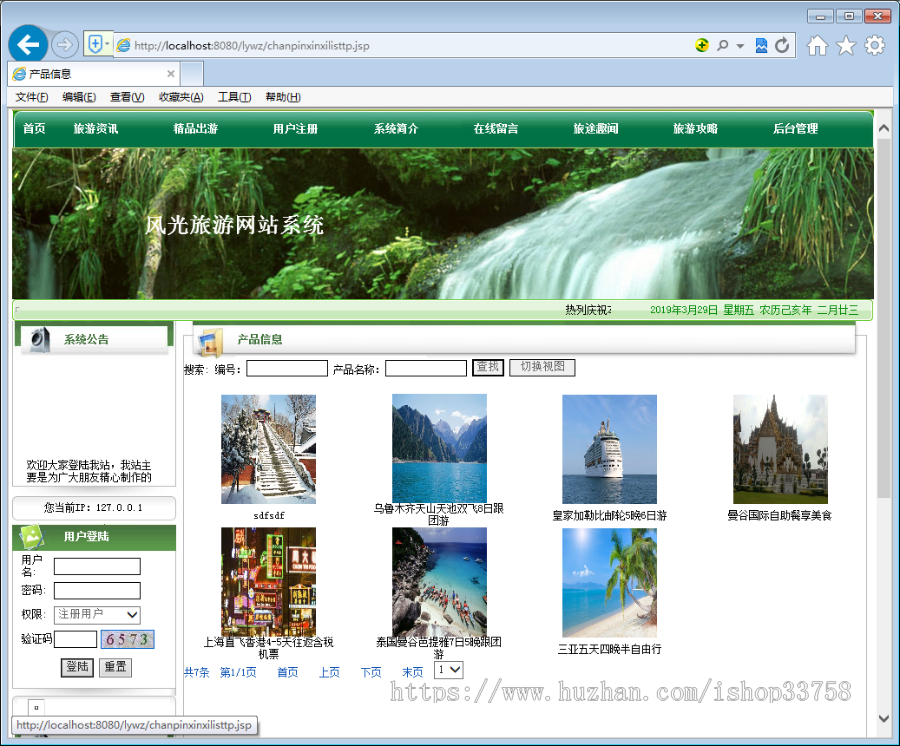Viewport: 900px width, 746px height.
Task: Click the 三亚五天四晚半自由行 product thumbnail
Action: click(x=609, y=584)
